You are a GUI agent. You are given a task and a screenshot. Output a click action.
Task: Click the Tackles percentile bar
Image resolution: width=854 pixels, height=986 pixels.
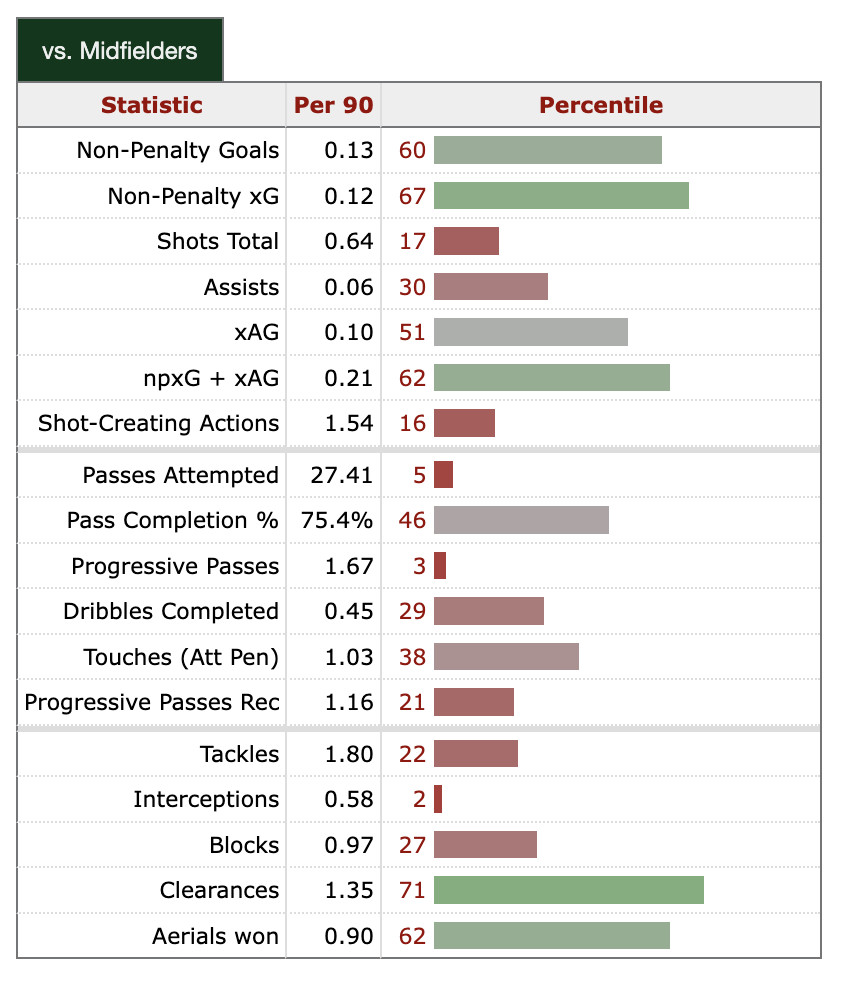click(476, 754)
